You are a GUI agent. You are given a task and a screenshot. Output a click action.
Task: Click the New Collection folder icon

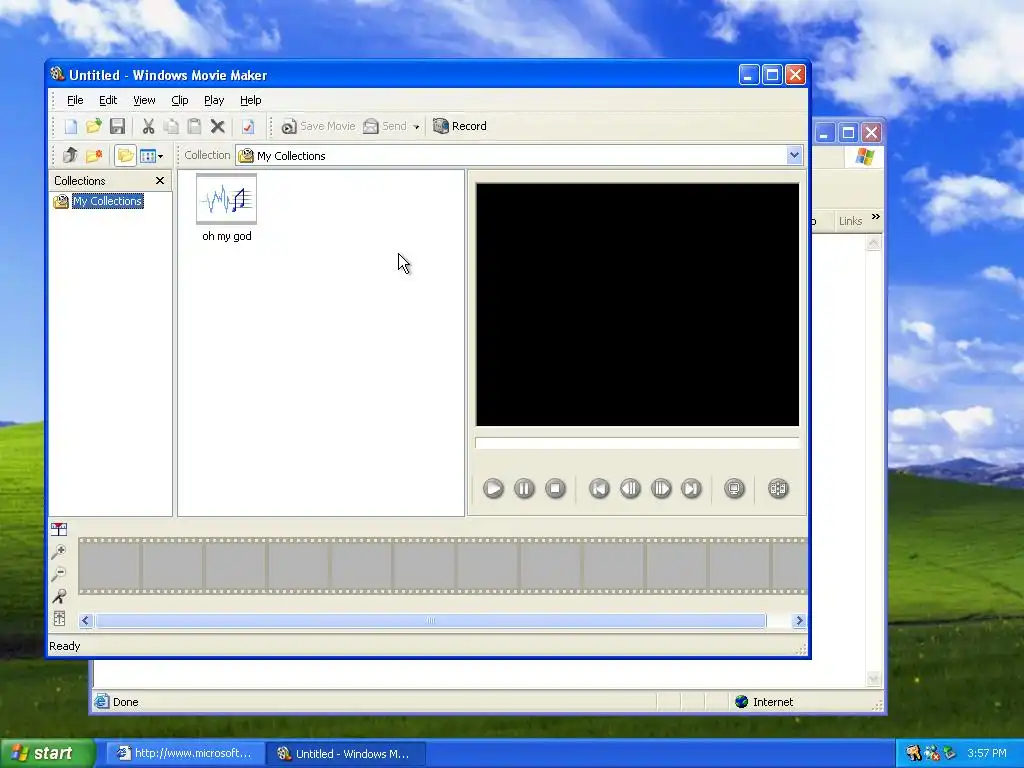[x=94, y=155]
